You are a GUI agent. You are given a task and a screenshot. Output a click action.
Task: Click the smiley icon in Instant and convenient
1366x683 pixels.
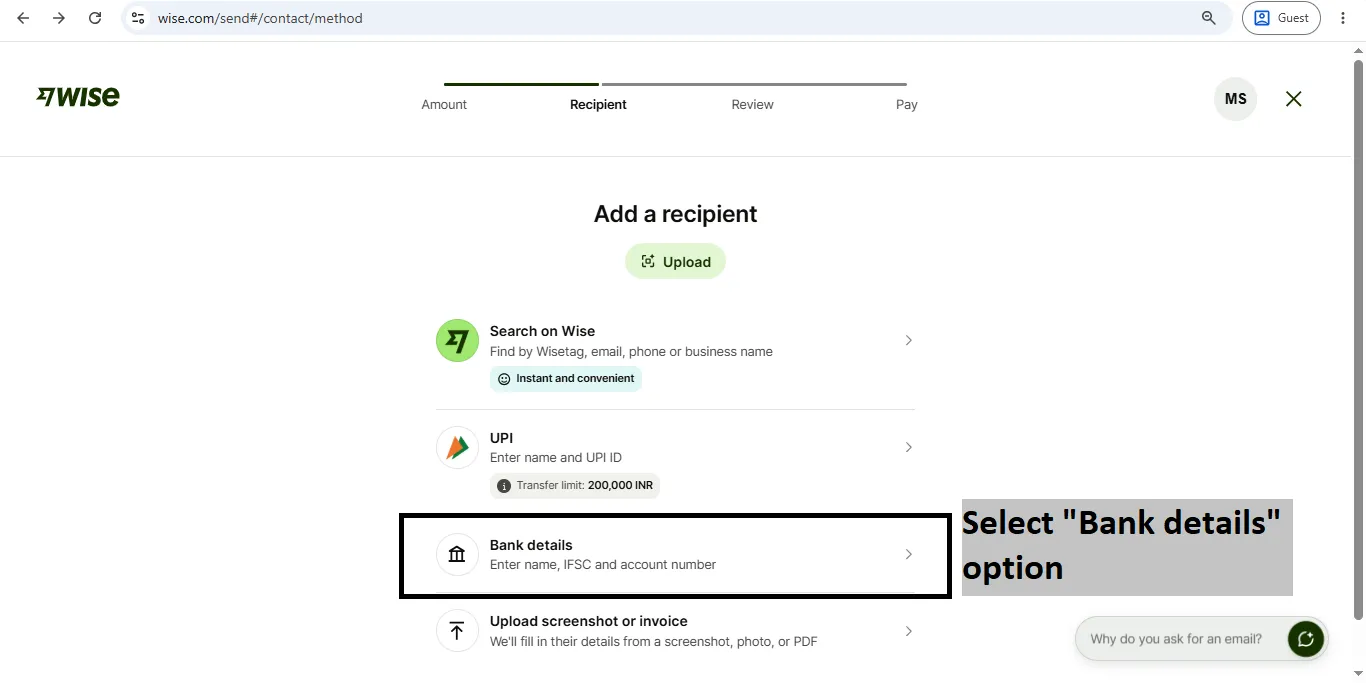click(504, 379)
